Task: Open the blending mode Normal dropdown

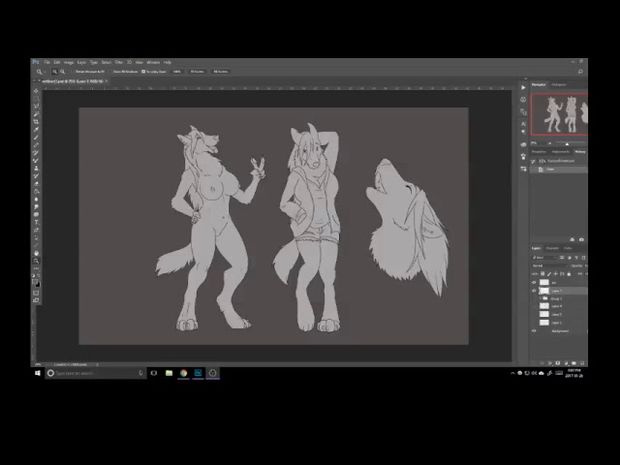Action: pyautogui.click(x=550, y=266)
